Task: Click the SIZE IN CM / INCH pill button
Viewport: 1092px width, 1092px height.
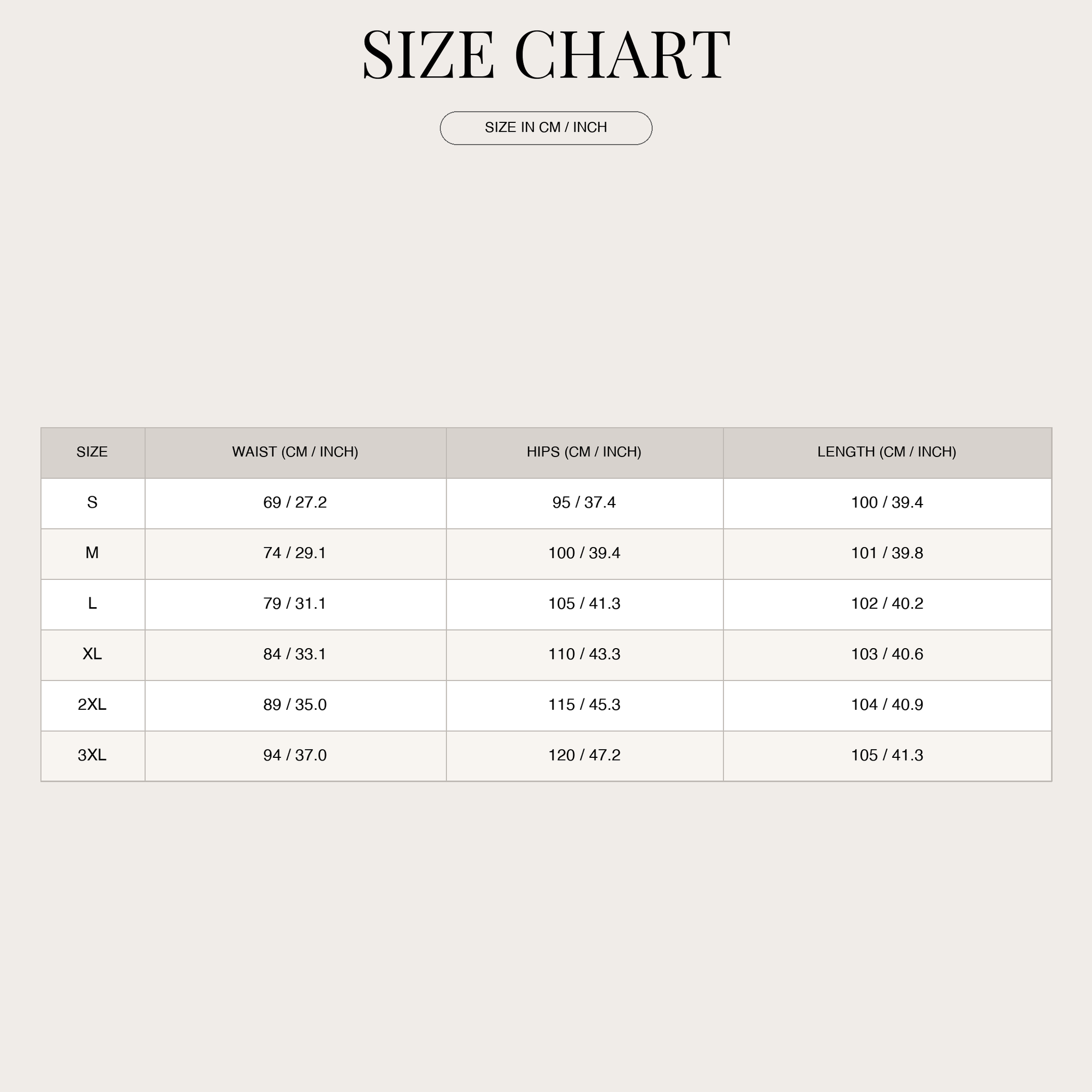Action: tap(546, 128)
